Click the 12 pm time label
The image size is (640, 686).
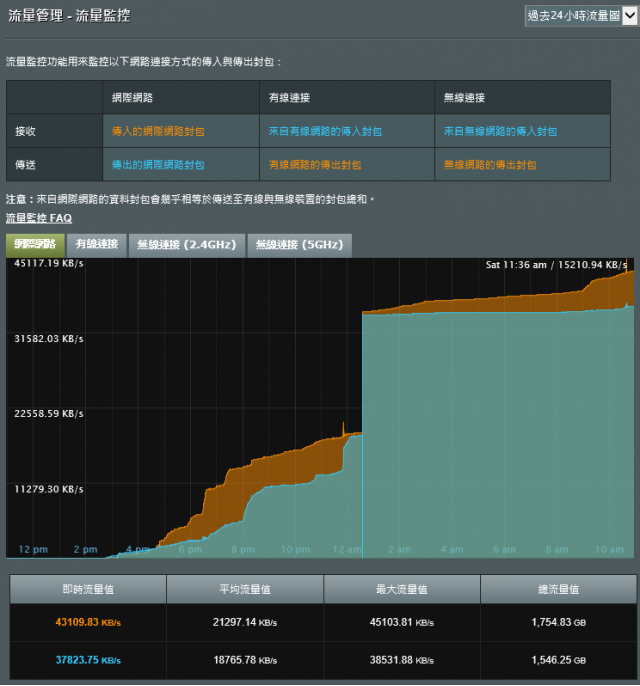[33, 550]
